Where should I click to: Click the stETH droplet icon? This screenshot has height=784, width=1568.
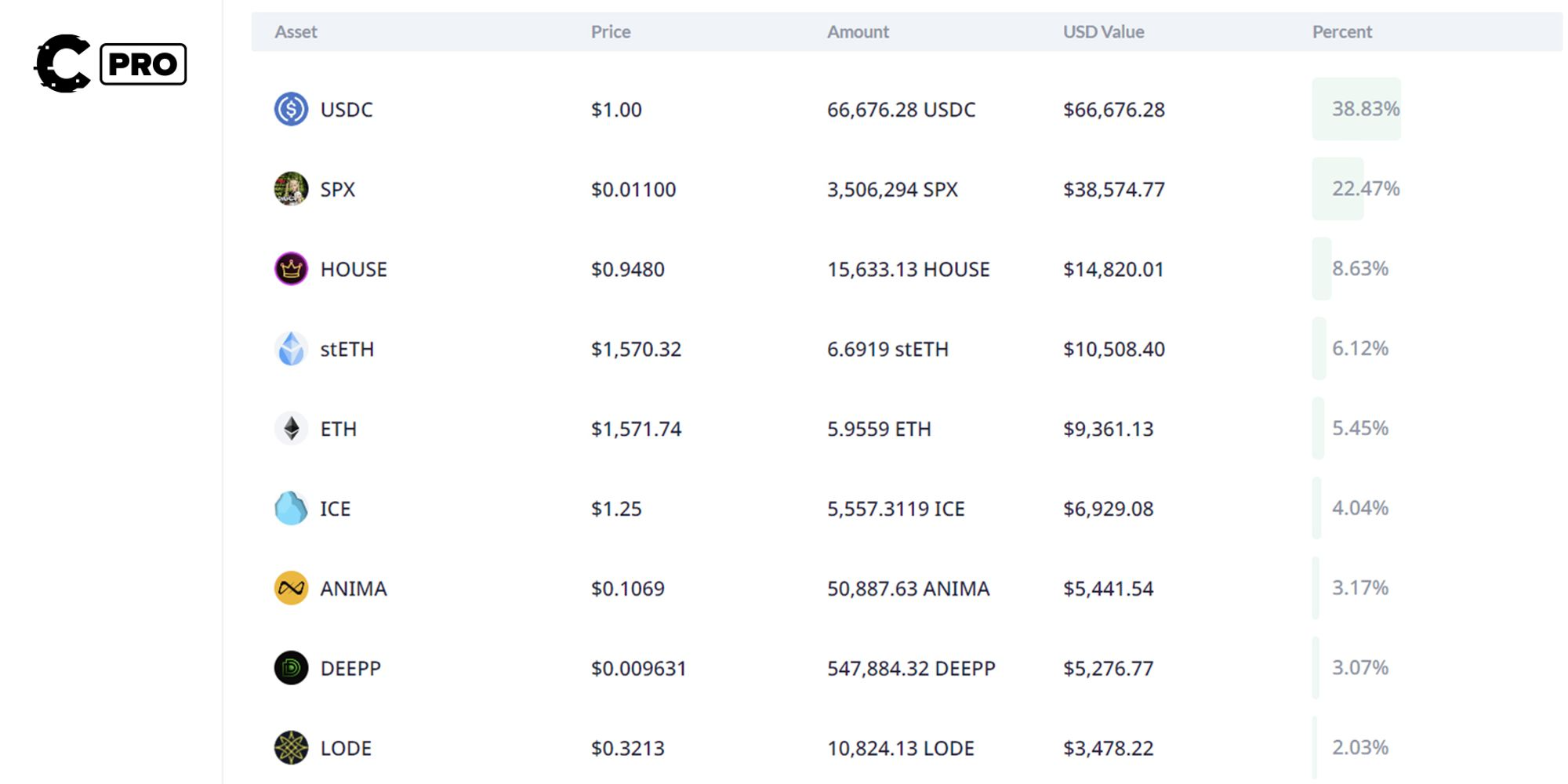291,349
